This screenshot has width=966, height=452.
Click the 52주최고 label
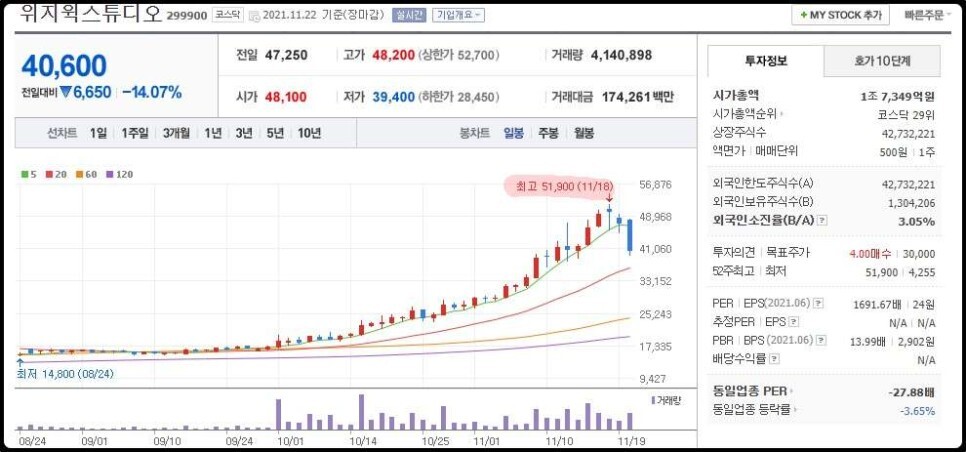735,271
